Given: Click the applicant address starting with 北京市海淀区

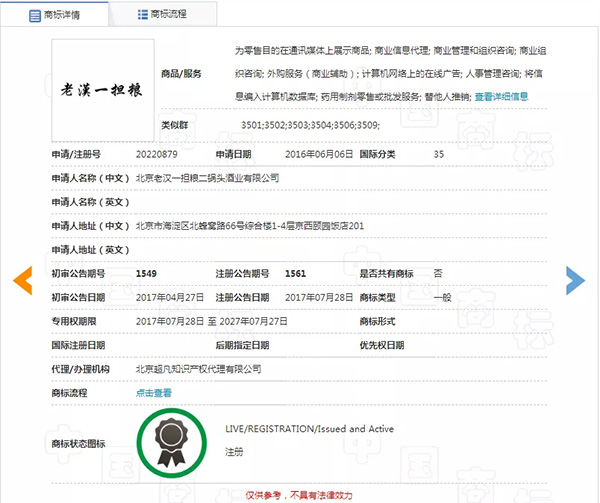Looking at the screenshot, I should tap(249, 226).
